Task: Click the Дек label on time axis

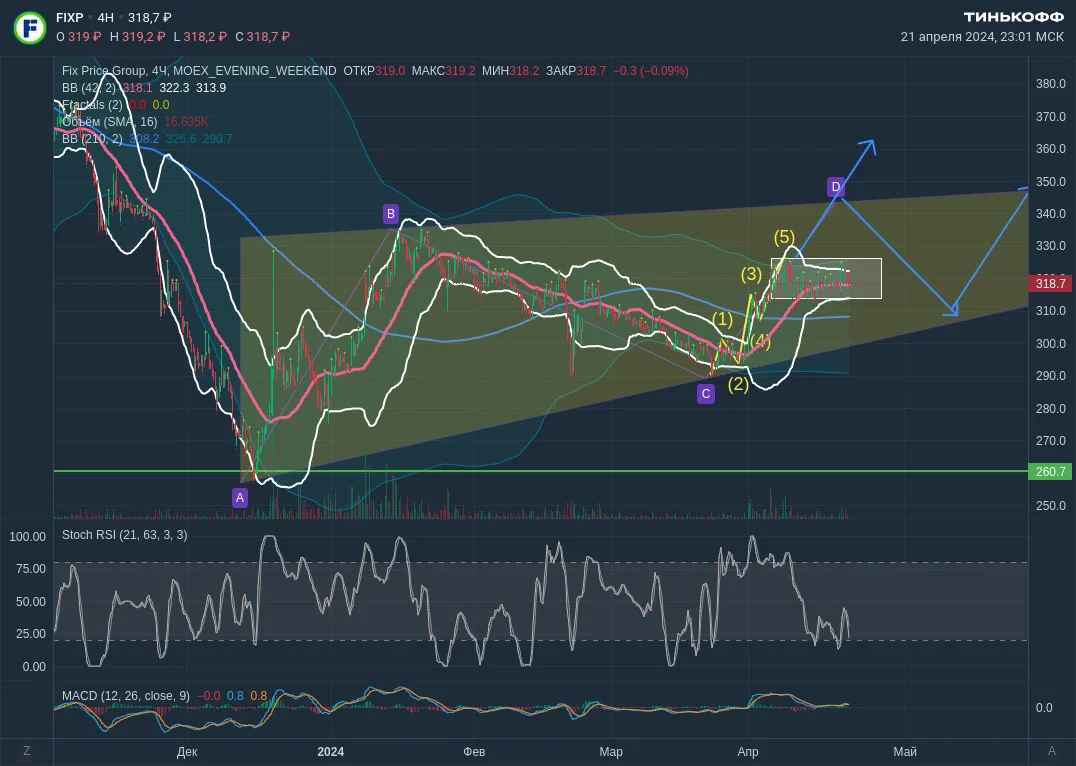Action: tap(187, 752)
